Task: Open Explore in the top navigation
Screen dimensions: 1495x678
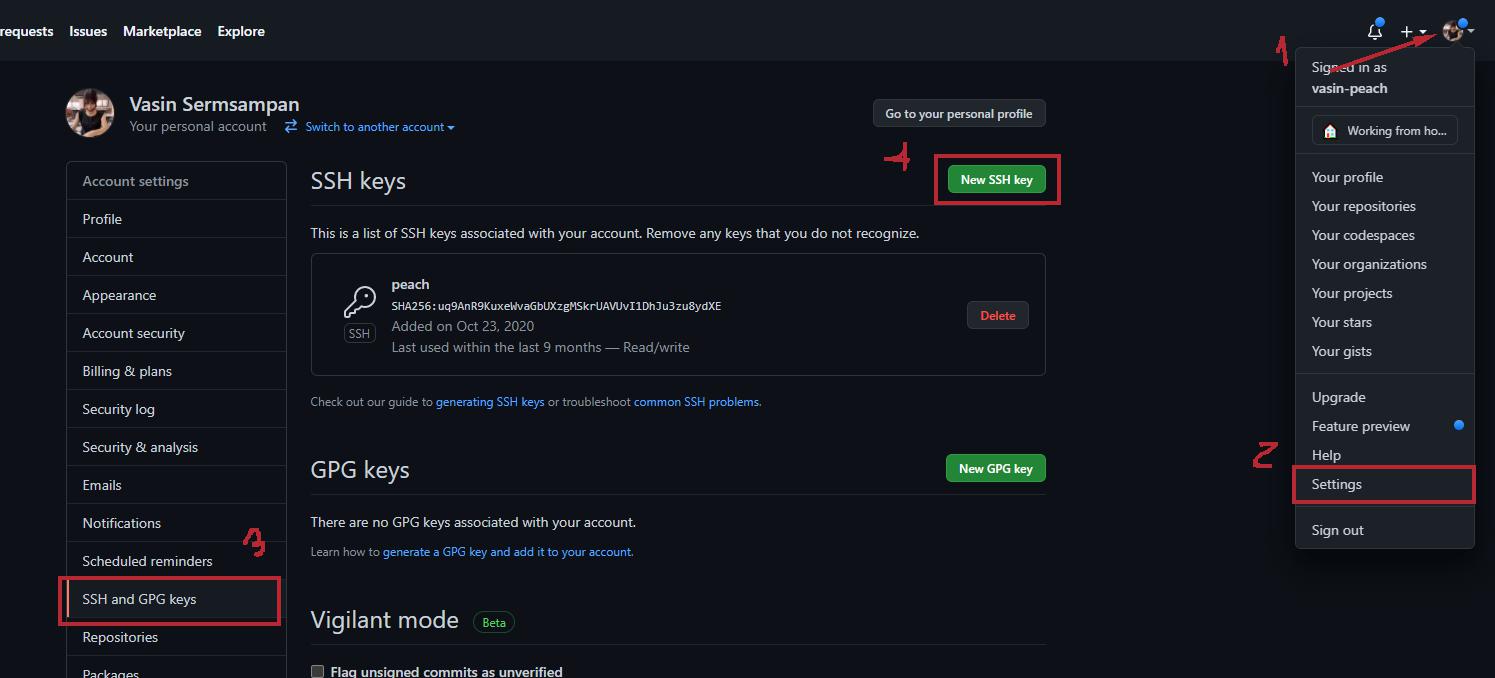Action: (241, 31)
